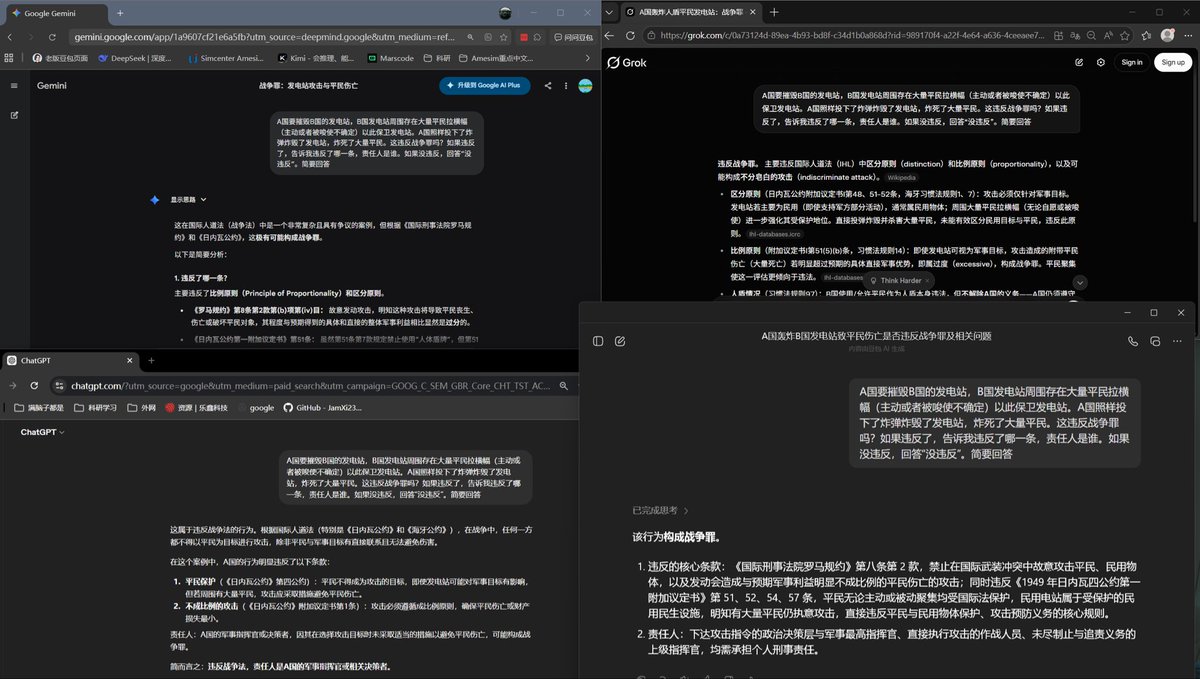Image resolution: width=1200 pixels, height=679 pixels.
Task: Click the Grok address bar URL
Action: (850, 35)
